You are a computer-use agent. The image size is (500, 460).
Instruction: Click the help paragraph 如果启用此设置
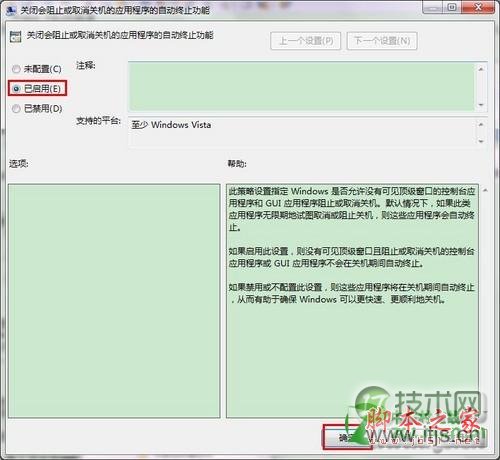click(352, 257)
